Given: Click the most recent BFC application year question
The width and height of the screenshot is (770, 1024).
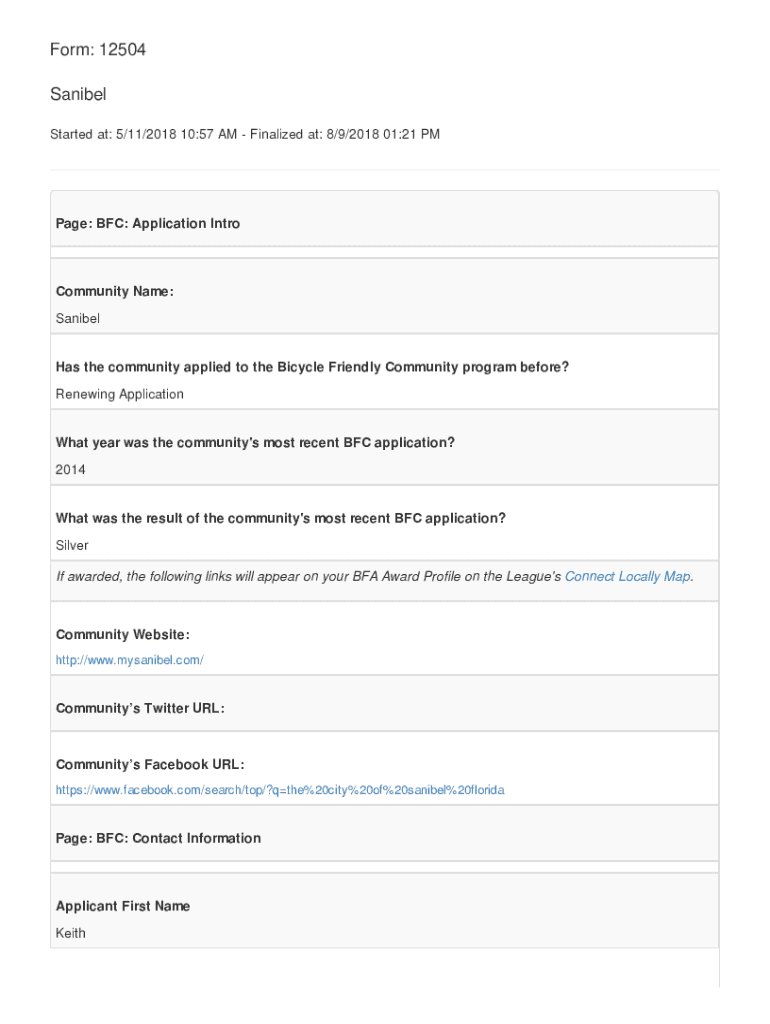Looking at the screenshot, I should click(255, 442).
